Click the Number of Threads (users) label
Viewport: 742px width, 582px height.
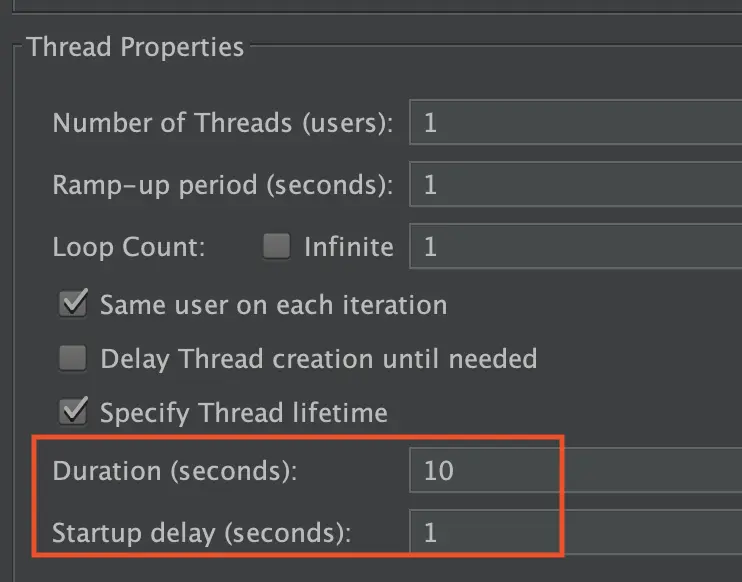222,123
